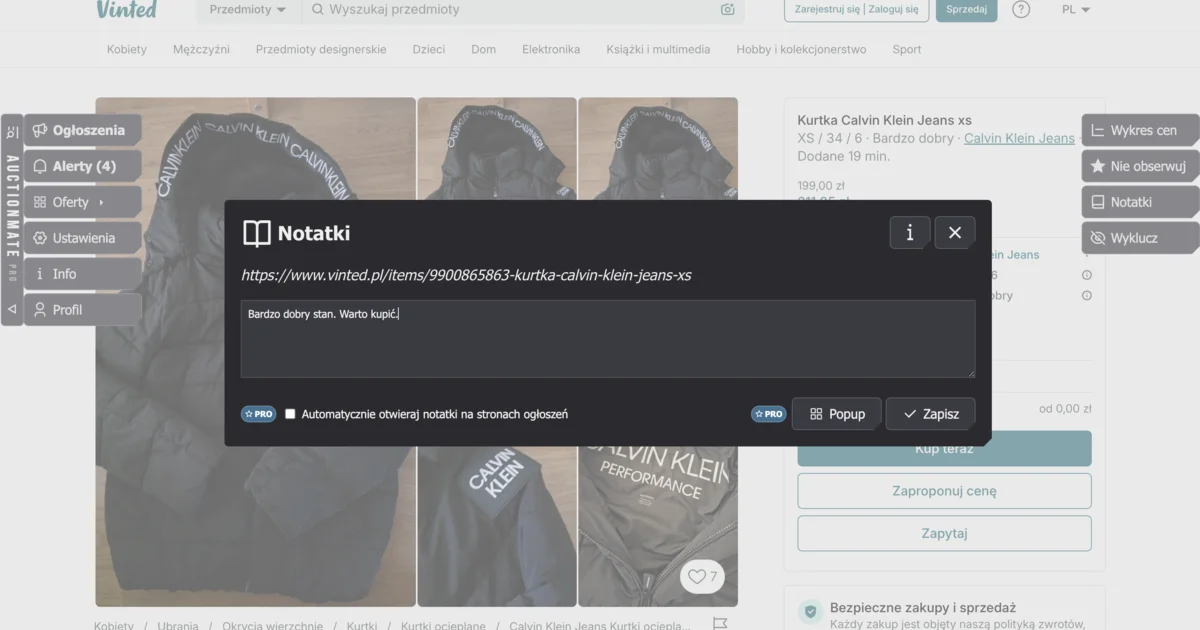Click the 199,00 zł price
The height and width of the screenshot is (630, 1200).
pyautogui.click(x=821, y=185)
